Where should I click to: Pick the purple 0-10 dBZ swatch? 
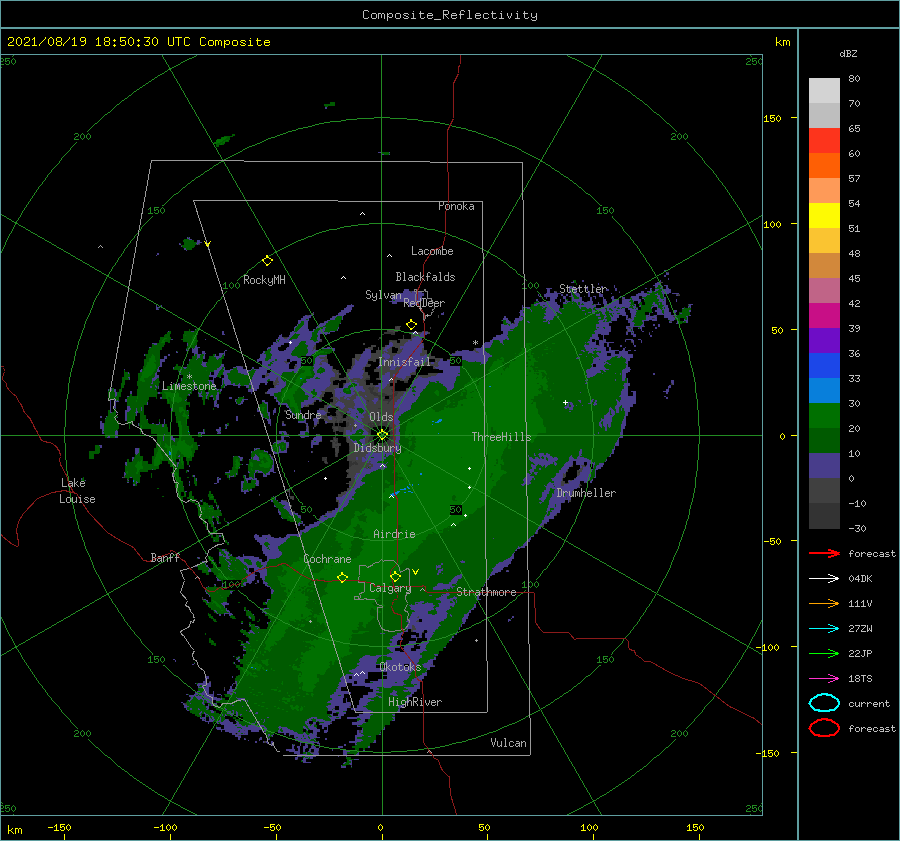(x=824, y=466)
